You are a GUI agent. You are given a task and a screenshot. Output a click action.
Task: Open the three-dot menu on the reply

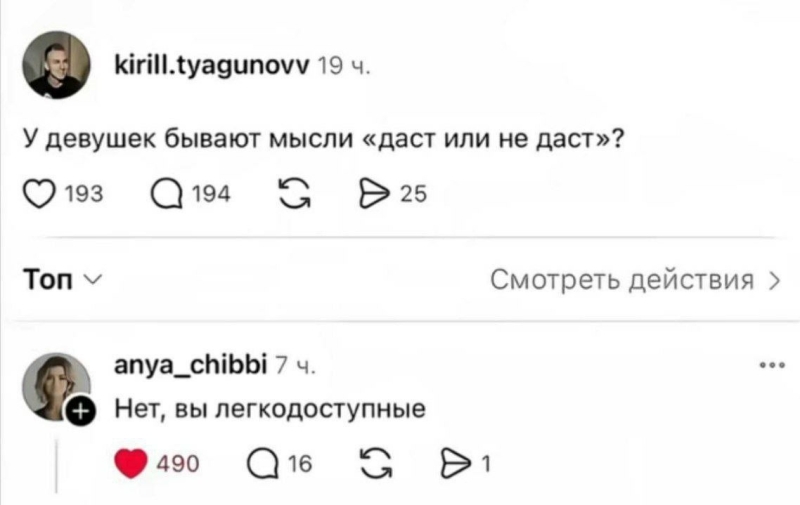point(770,365)
